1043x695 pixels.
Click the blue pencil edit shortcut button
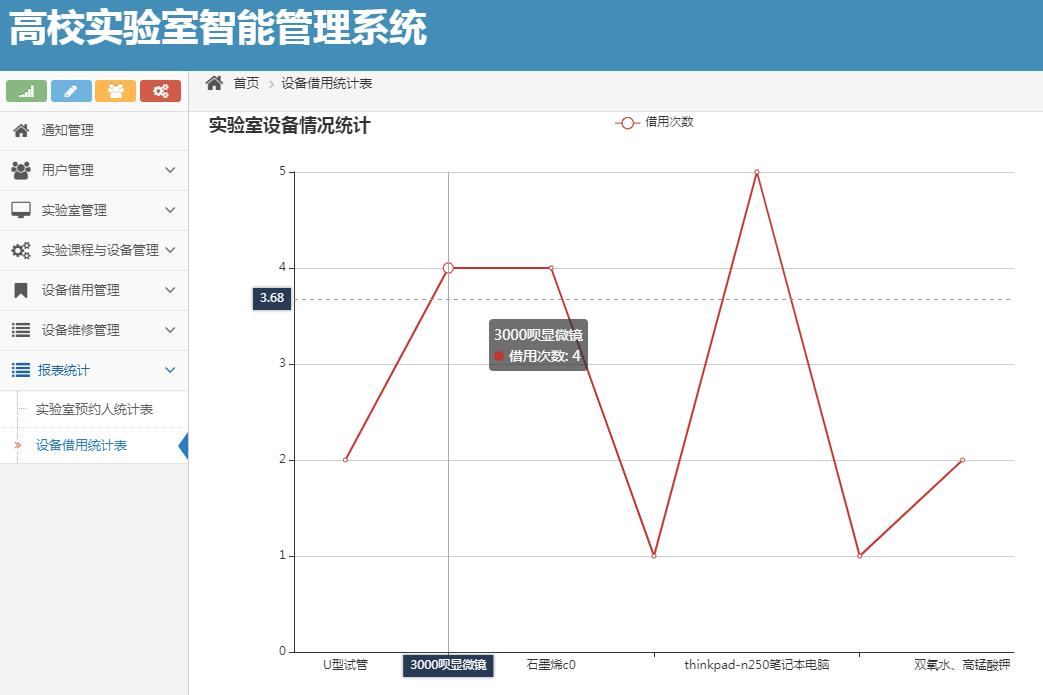coord(71,91)
